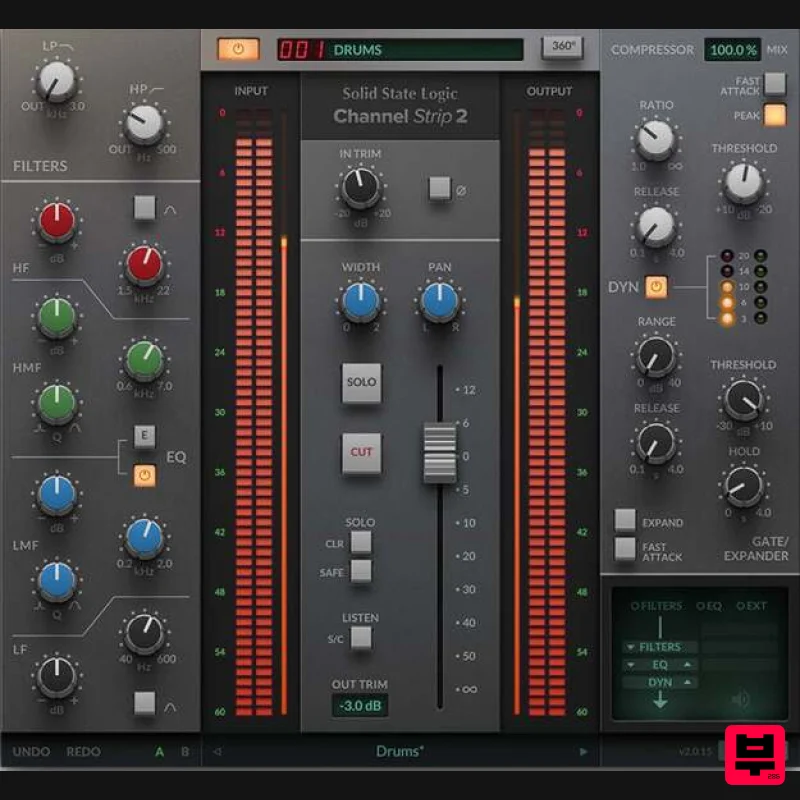Click the 360° button
This screenshot has height=800, width=800.
(562, 47)
